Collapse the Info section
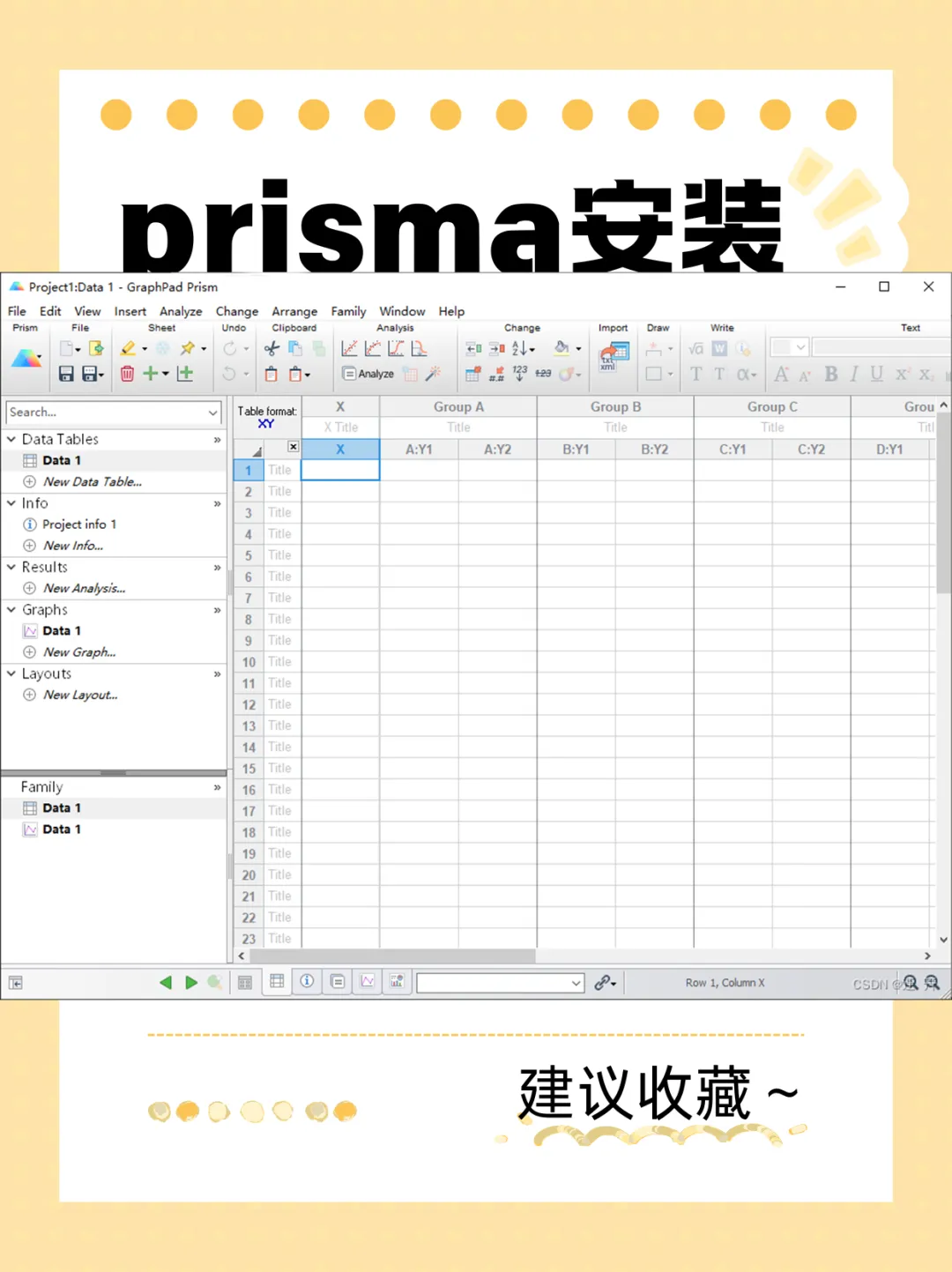 (x=11, y=503)
